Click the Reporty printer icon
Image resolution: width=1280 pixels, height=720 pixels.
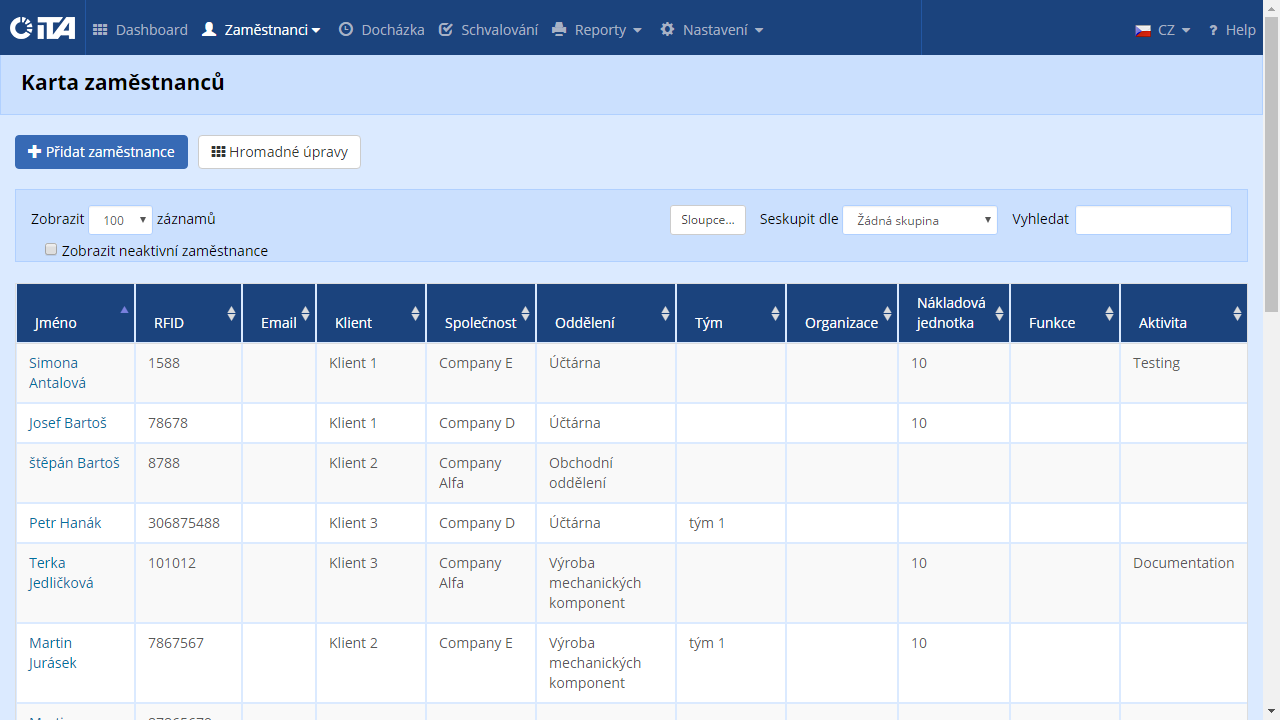pos(560,30)
